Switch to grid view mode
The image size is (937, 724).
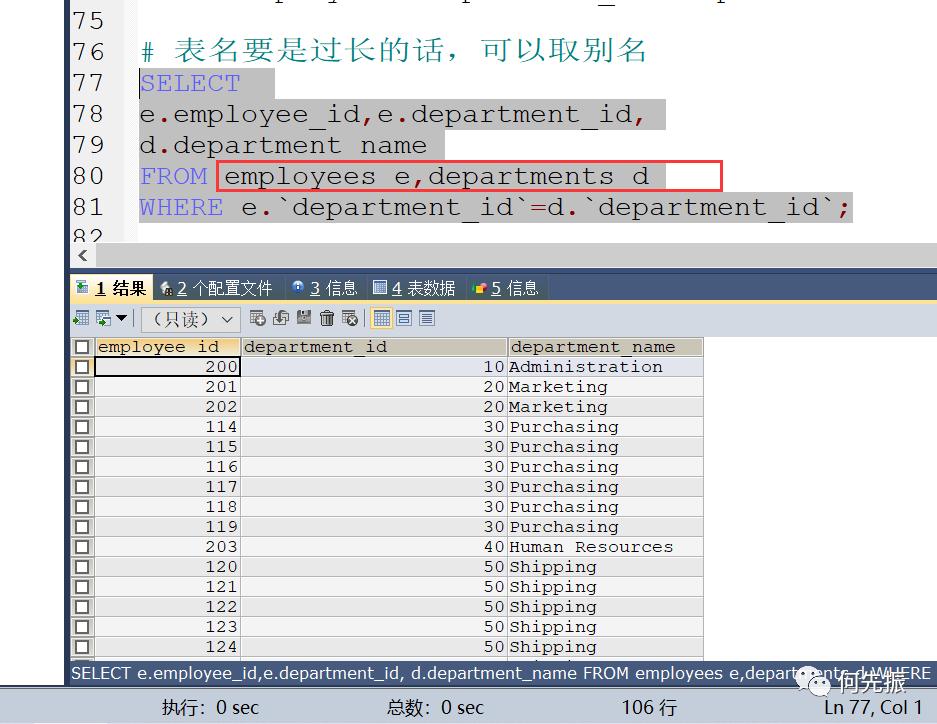tap(381, 318)
